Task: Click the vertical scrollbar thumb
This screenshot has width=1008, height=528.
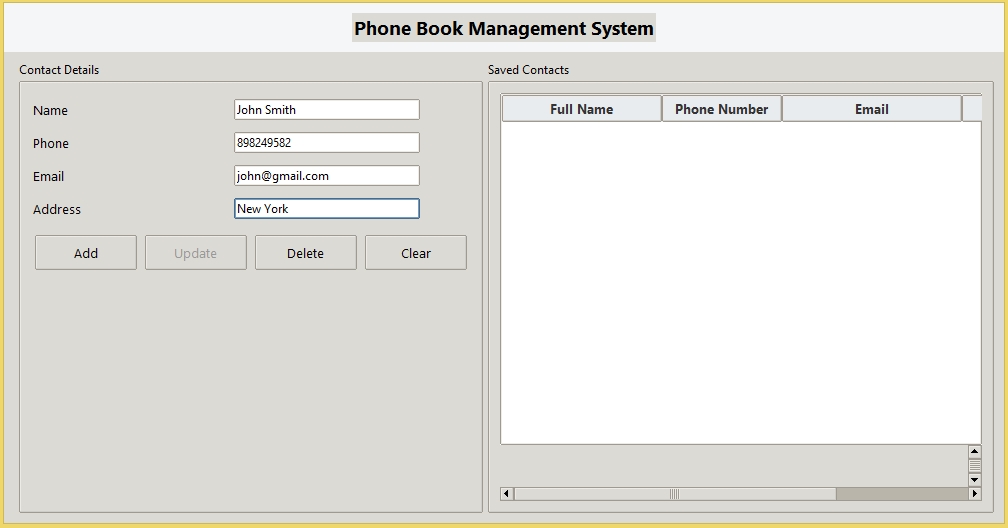Action: tap(975, 466)
